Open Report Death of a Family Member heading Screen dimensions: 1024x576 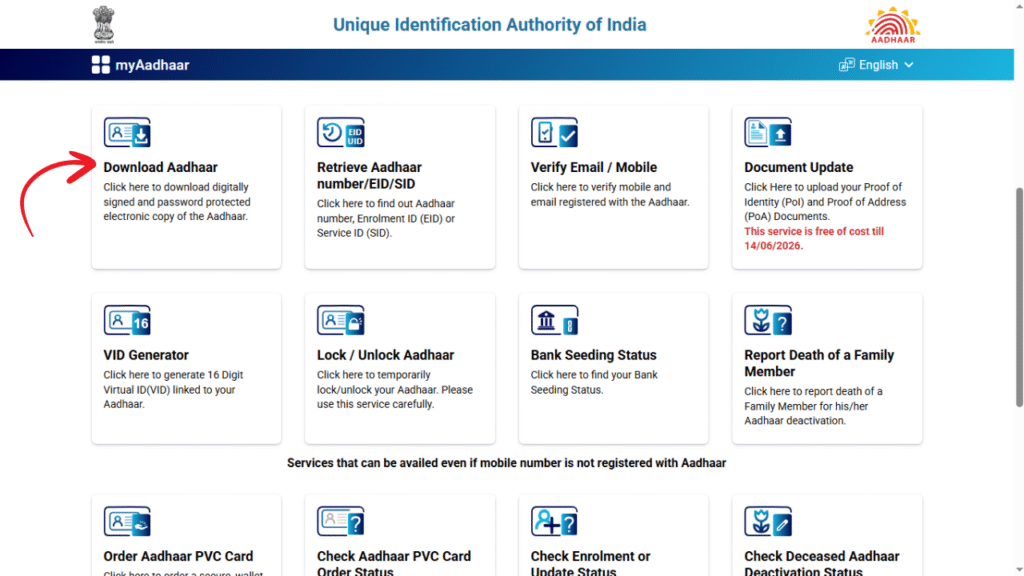[x=819, y=363]
